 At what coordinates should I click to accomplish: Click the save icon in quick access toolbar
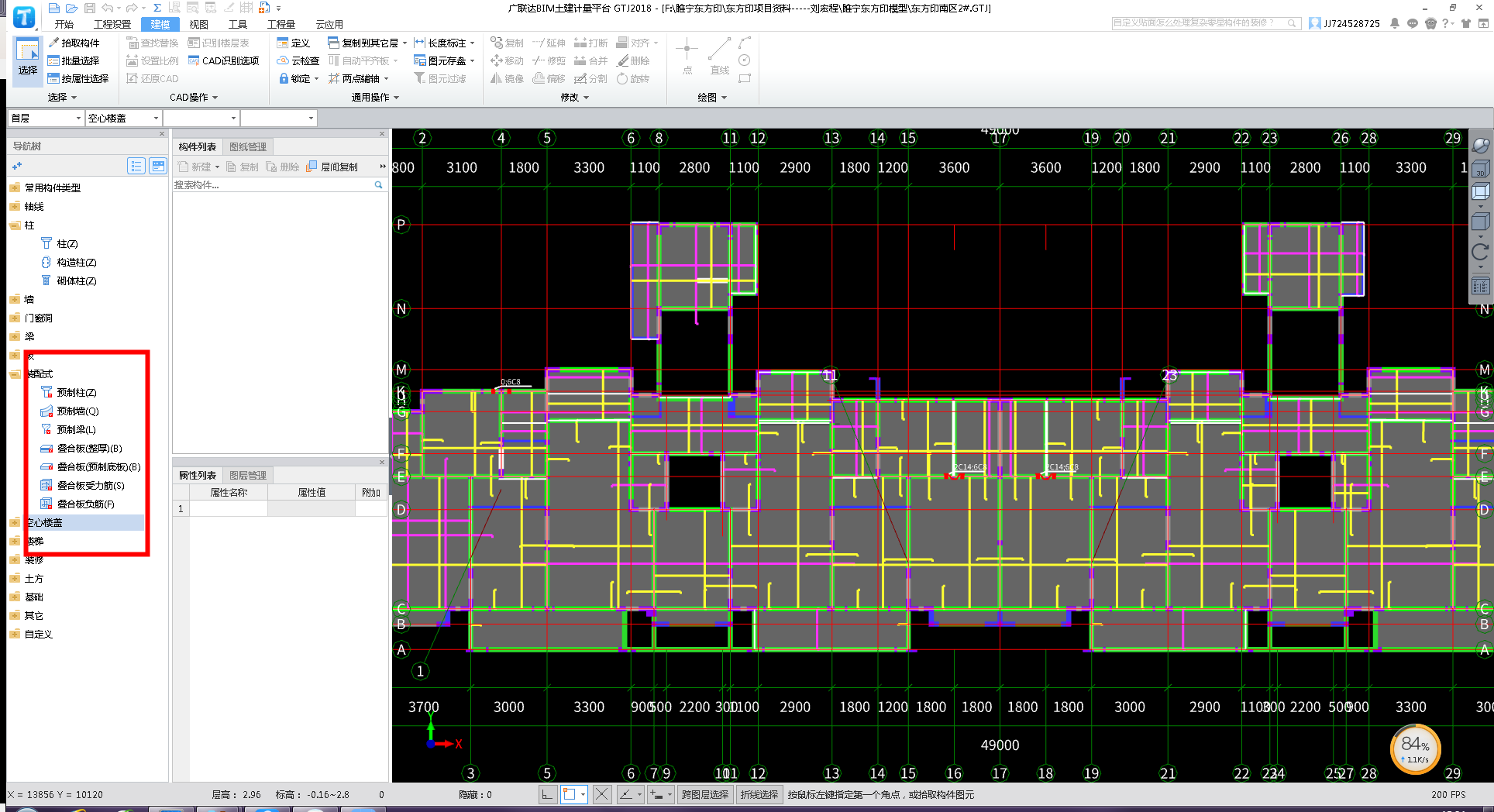89,8
